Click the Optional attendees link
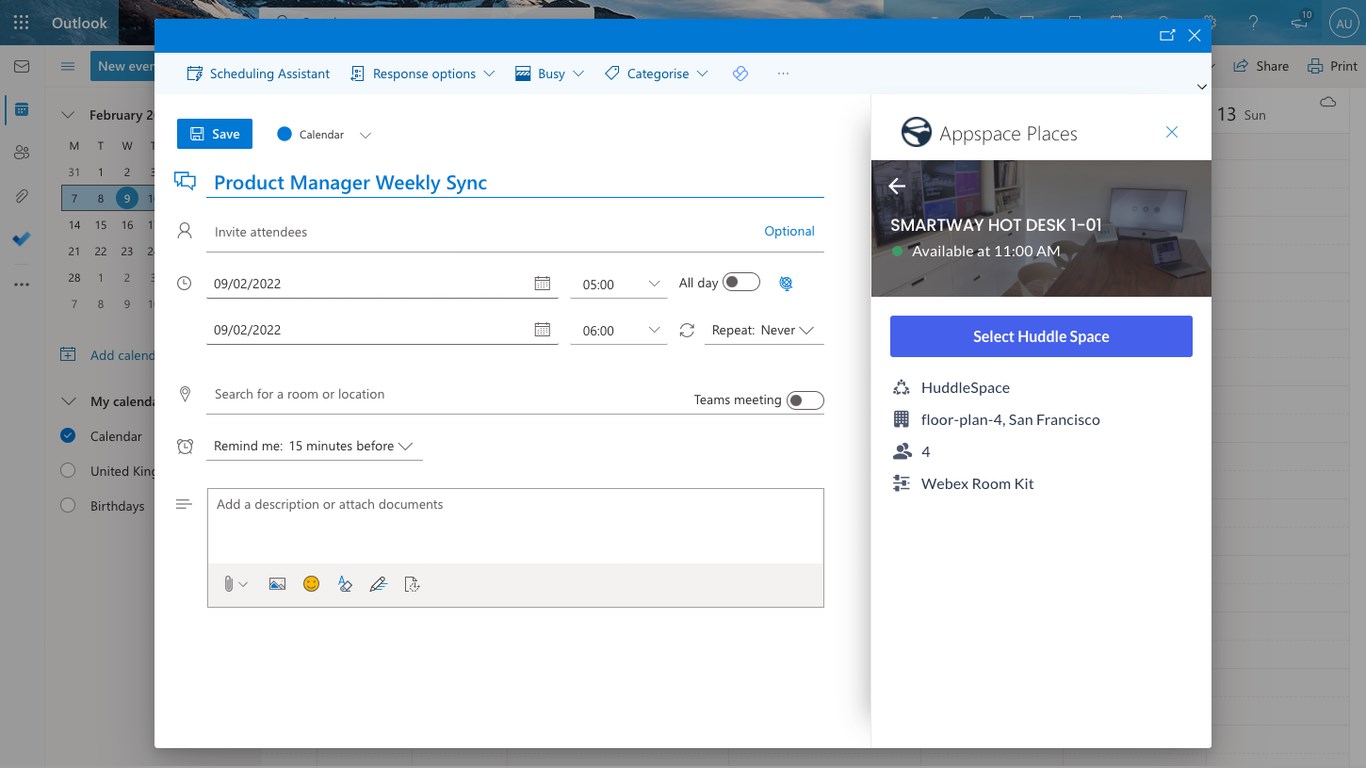 tap(789, 231)
